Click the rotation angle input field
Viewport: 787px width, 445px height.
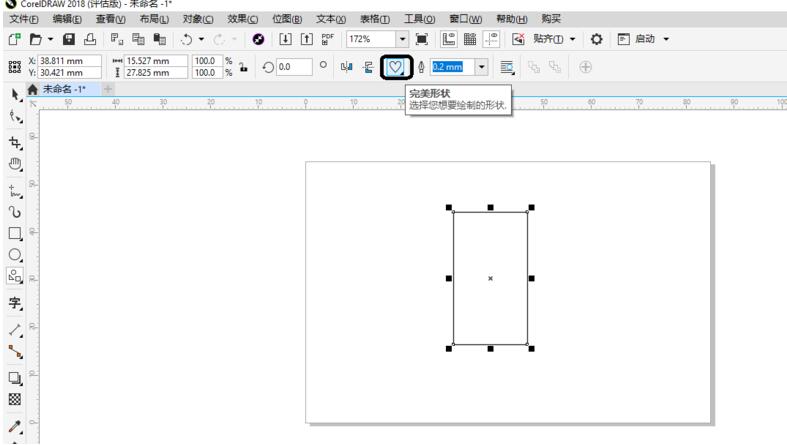click(x=293, y=67)
